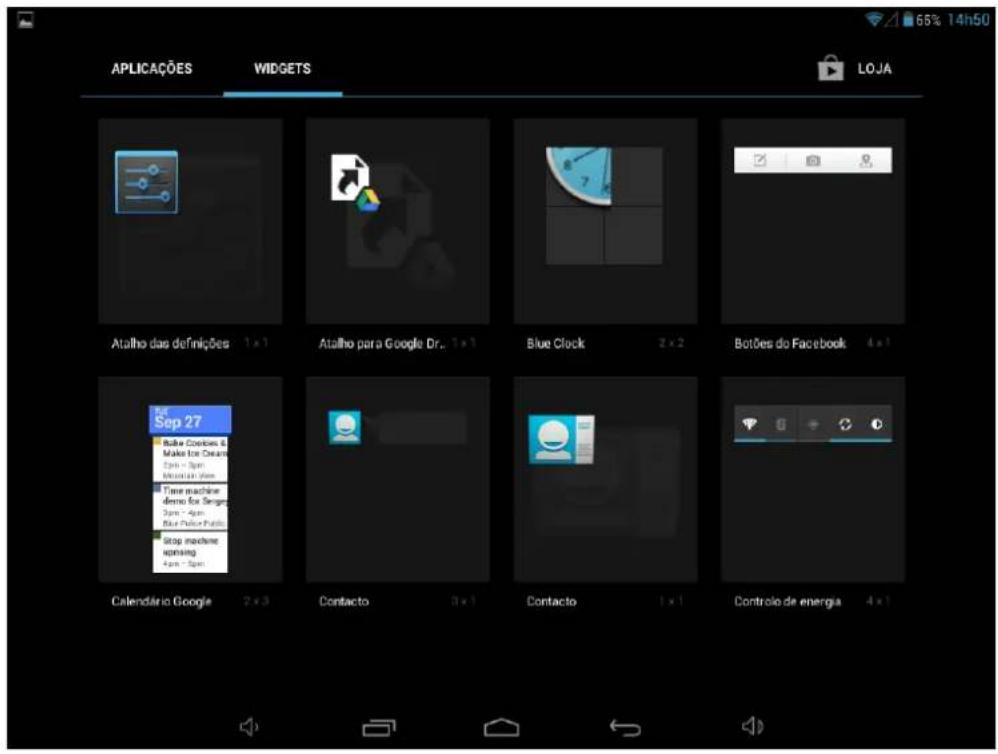The width and height of the screenshot is (998, 754).
Task: Tap the Facebook check-in location icon
Action: (x=866, y=160)
